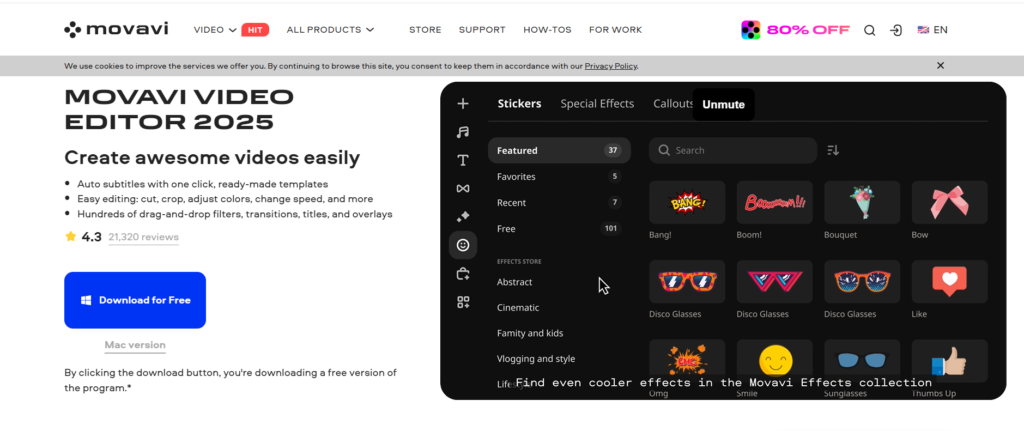Switch to the Special Effects tab
This screenshot has height=431, width=1024.
tap(597, 104)
